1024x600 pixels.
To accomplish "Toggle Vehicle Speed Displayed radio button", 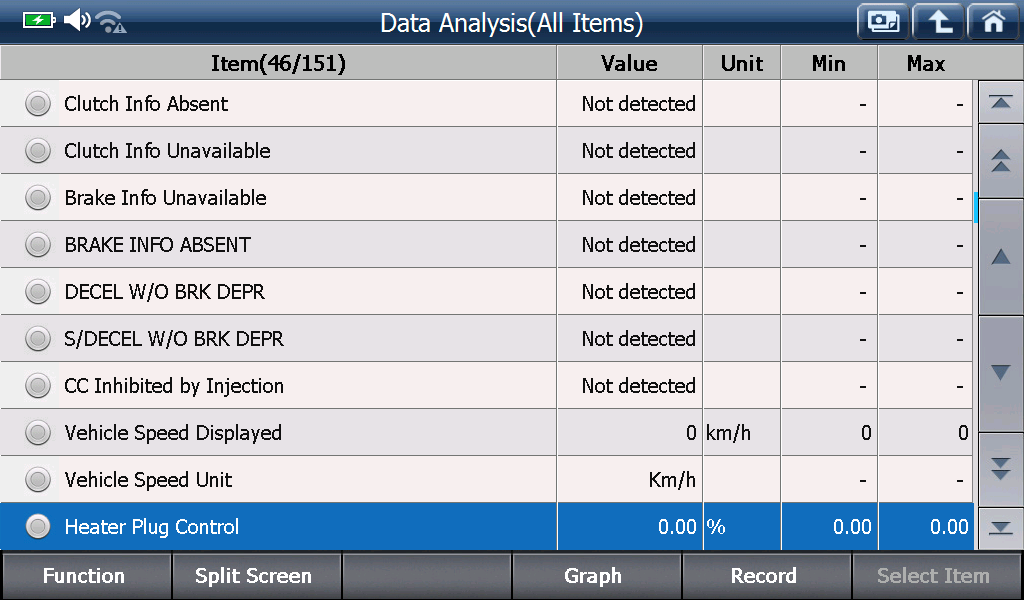I will pyautogui.click(x=38, y=433).
